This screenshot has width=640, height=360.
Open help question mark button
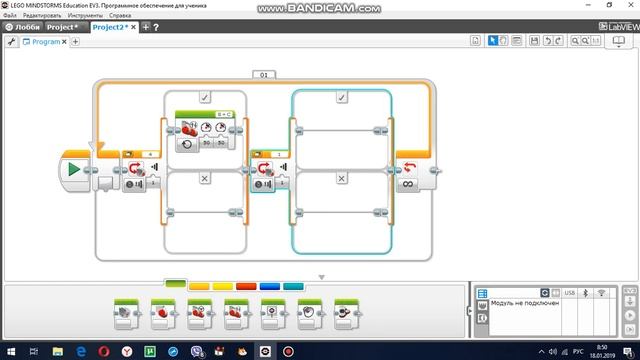coord(156,27)
